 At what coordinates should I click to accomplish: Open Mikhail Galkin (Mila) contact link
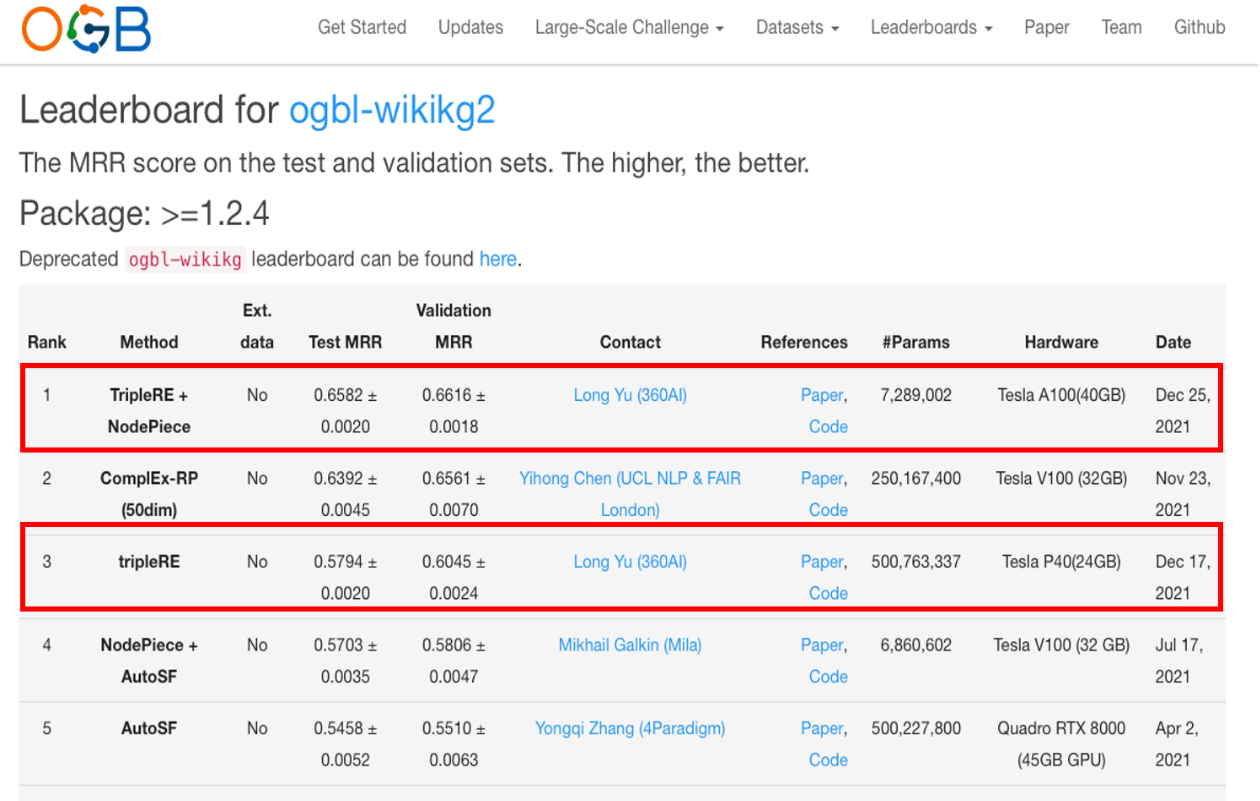[630, 645]
